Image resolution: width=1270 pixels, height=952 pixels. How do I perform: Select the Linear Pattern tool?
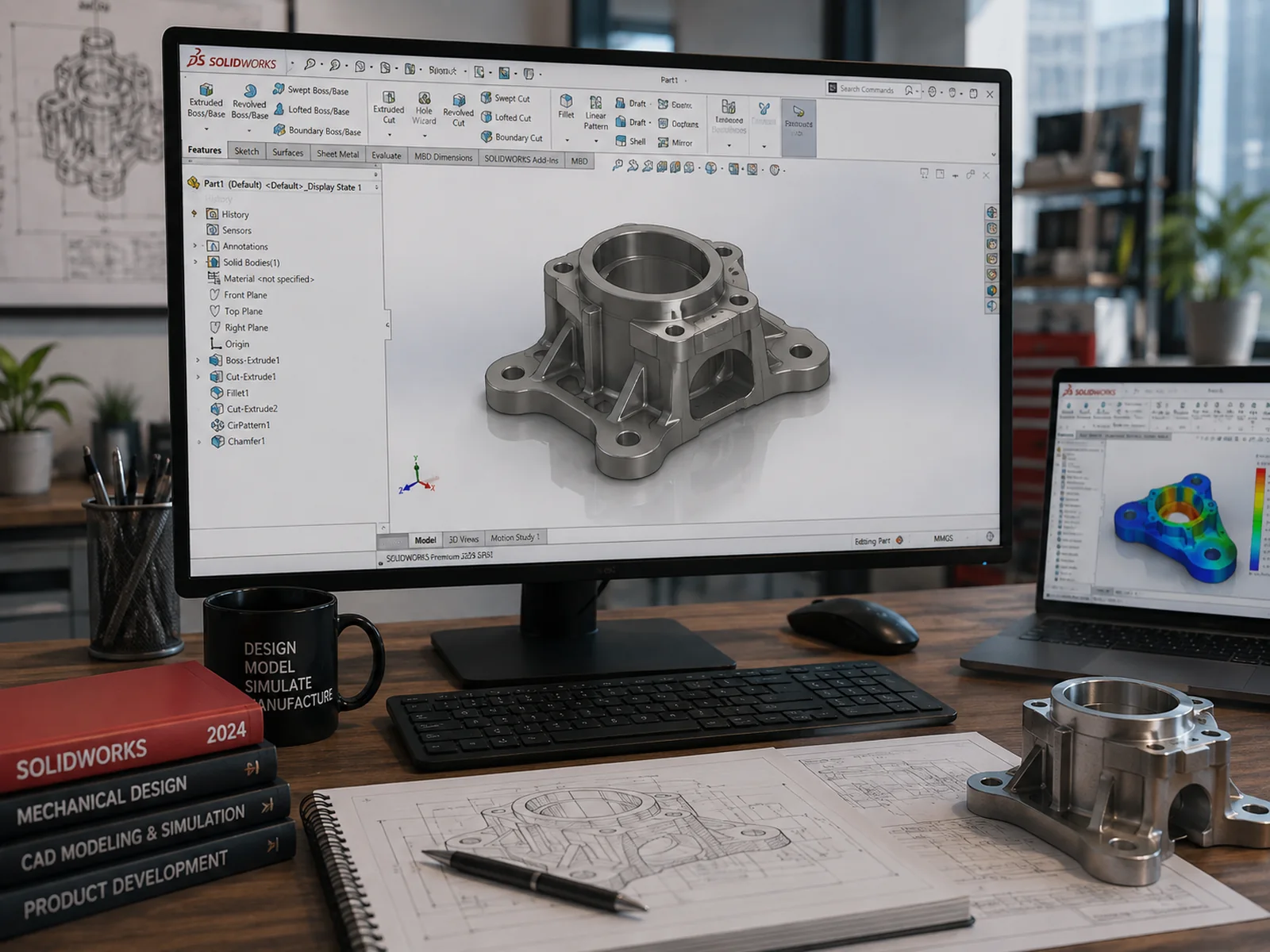[595, 113]
